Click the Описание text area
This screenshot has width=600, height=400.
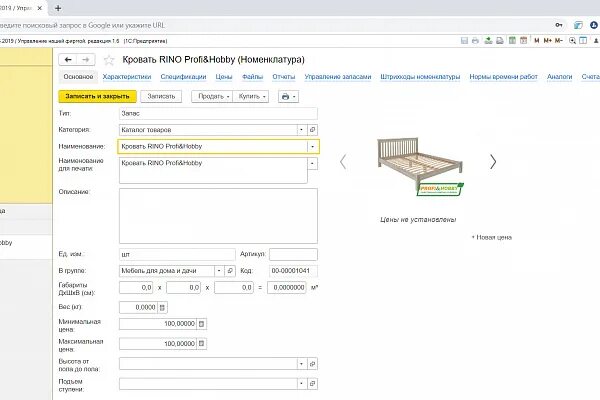[218, 216]
